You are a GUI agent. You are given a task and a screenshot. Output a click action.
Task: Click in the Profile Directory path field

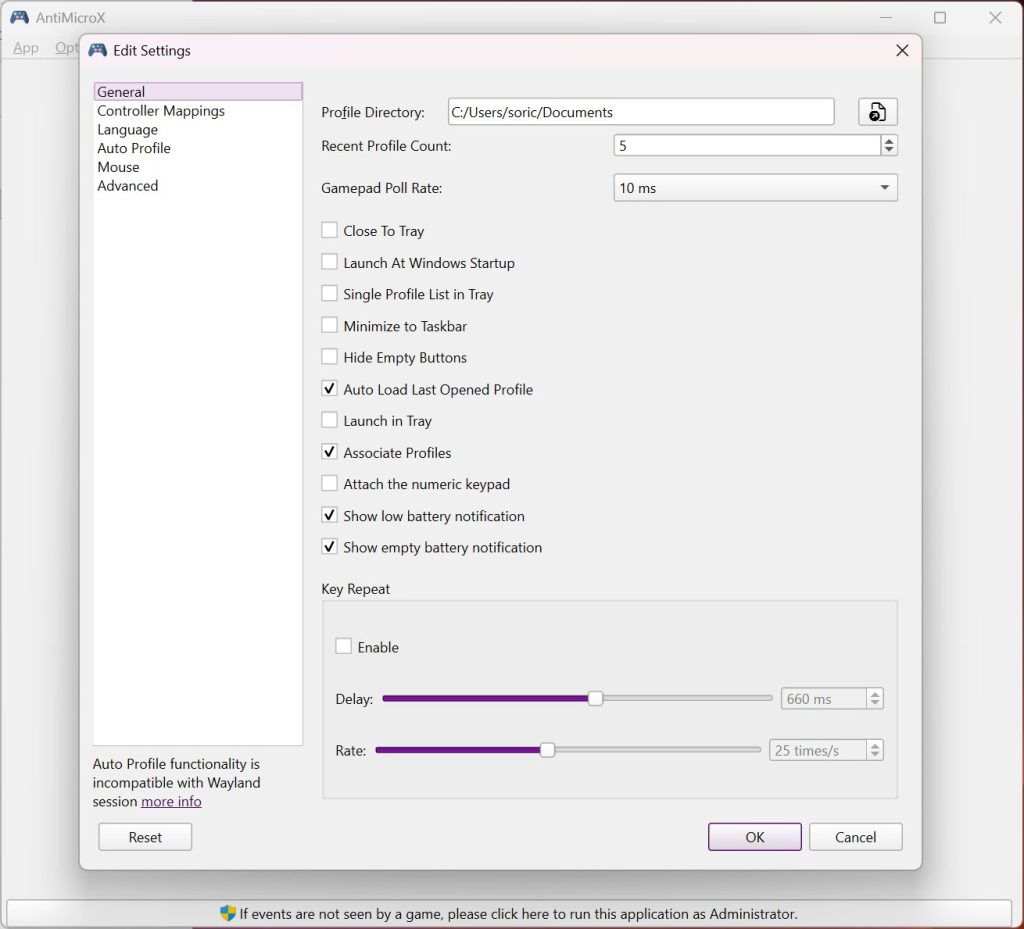point(641,112)
